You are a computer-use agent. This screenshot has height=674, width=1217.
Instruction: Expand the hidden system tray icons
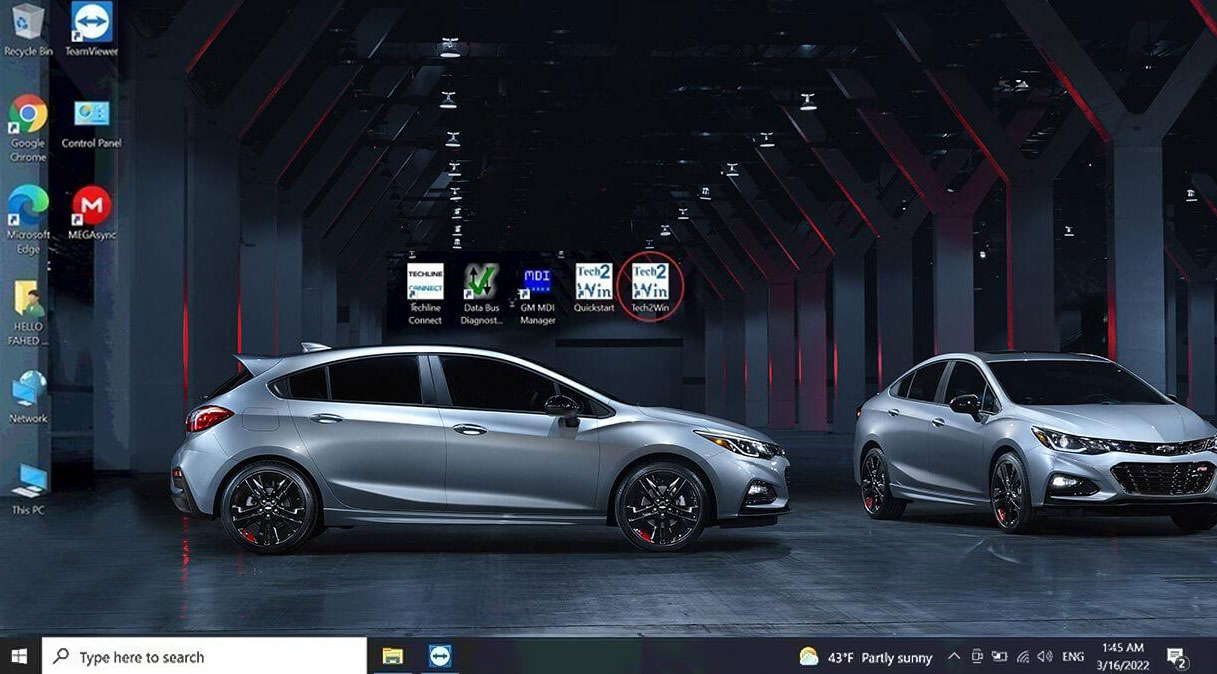[952, 656]
